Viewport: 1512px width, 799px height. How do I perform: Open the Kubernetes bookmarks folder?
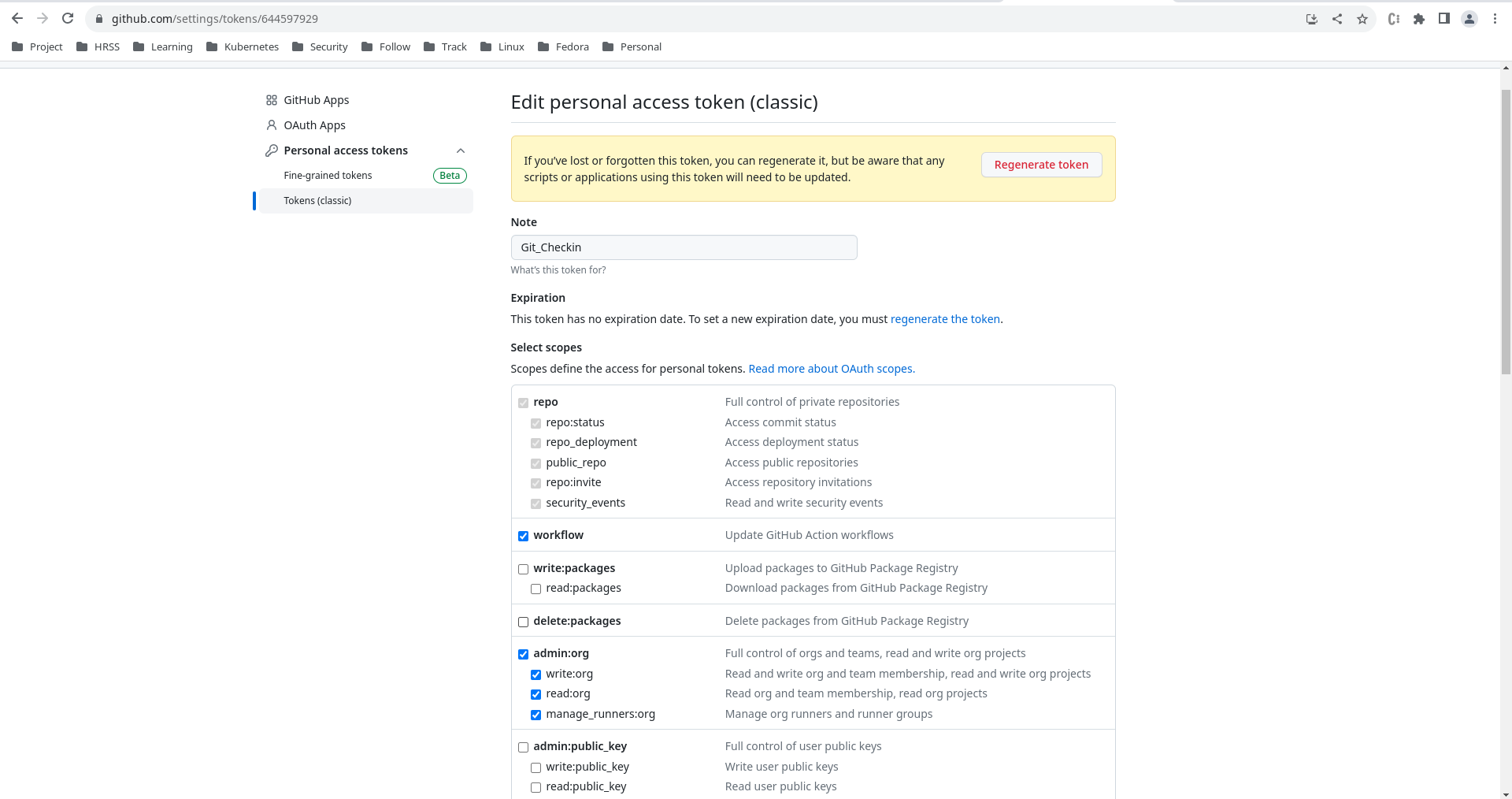pyautogui.click(x=243, y=46)
